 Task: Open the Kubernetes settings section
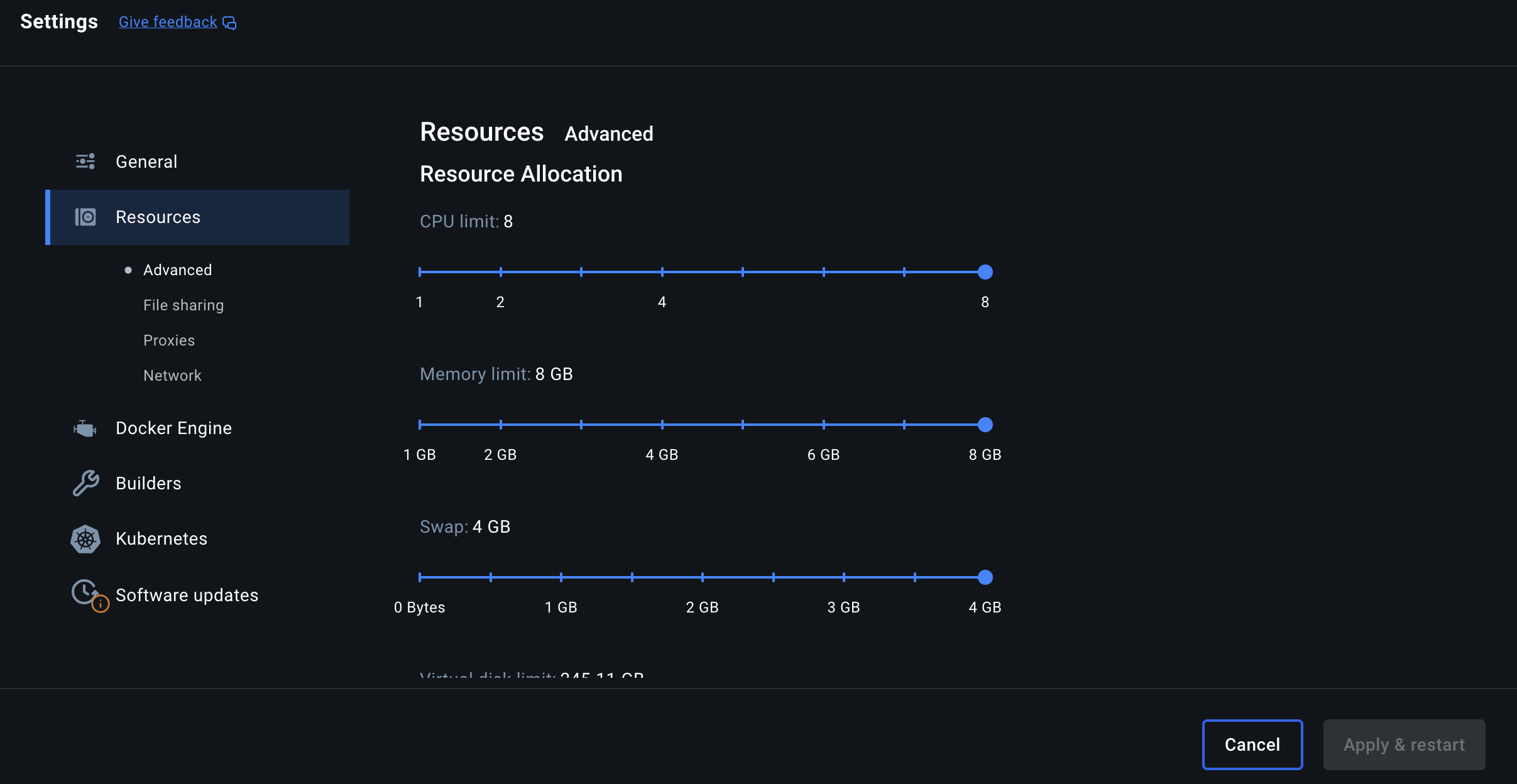[x=161, y=539]
